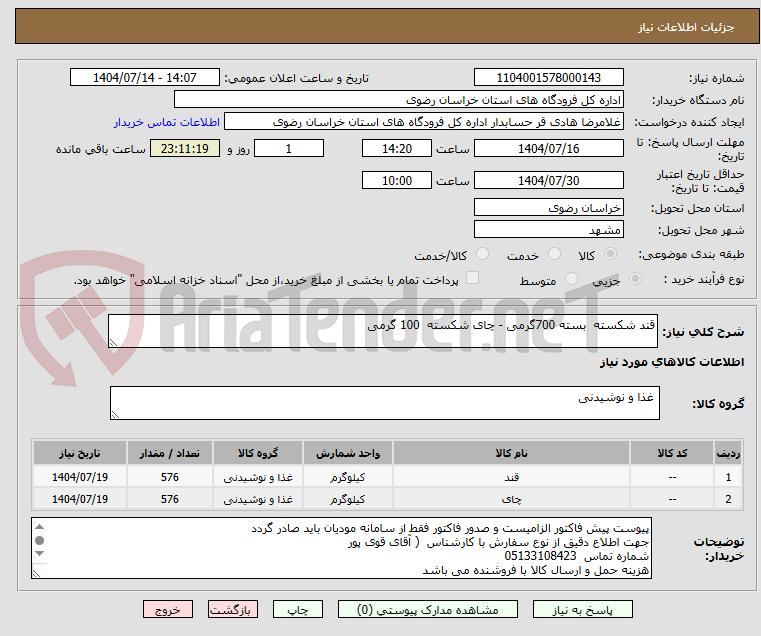Viewport: 761px width, 636px height.
Task: Click quantity 576 in the قند row
Action: [169, 477]
